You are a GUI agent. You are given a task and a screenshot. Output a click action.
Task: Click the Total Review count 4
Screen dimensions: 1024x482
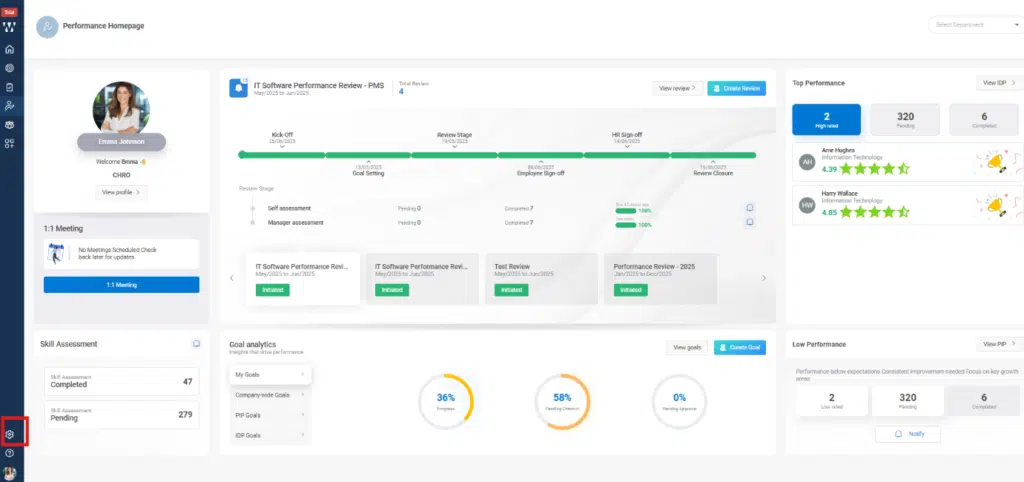coord(401,91)
